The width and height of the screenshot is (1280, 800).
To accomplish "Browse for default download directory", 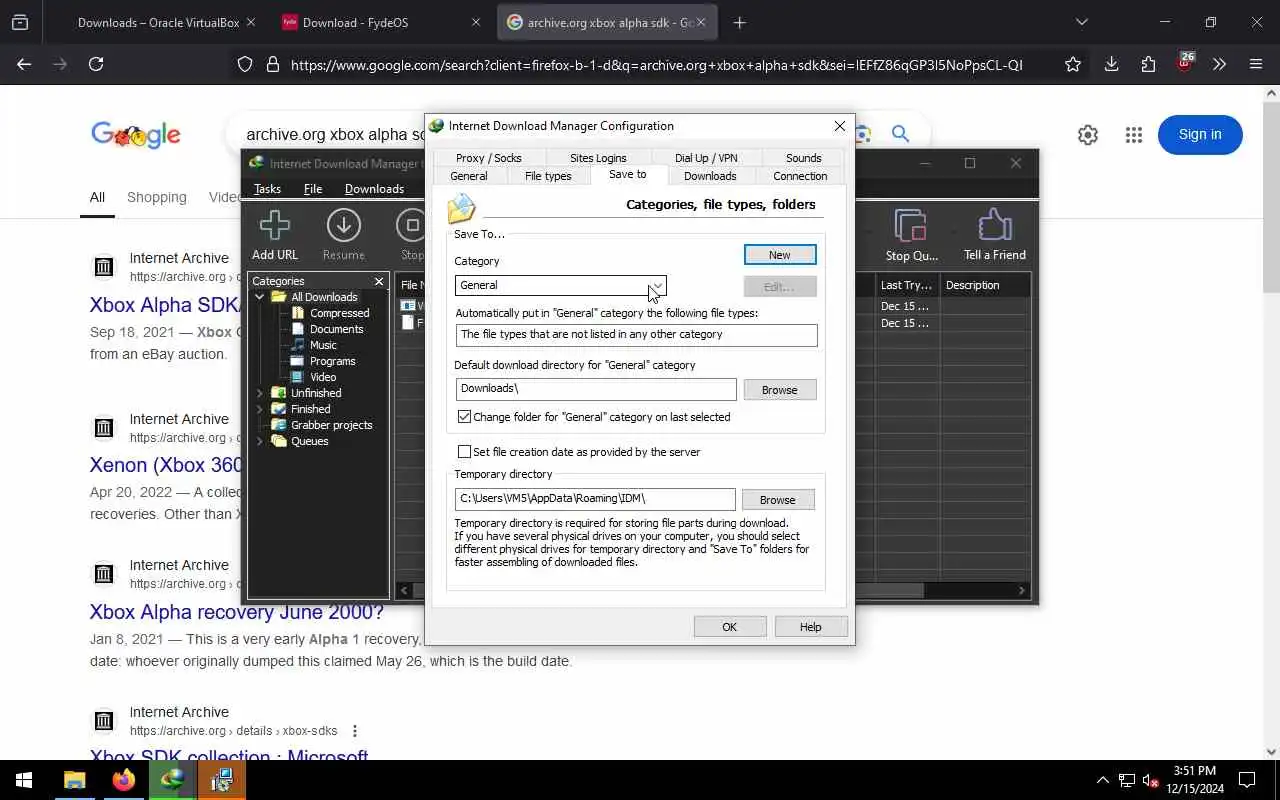I will pos(779,390).
